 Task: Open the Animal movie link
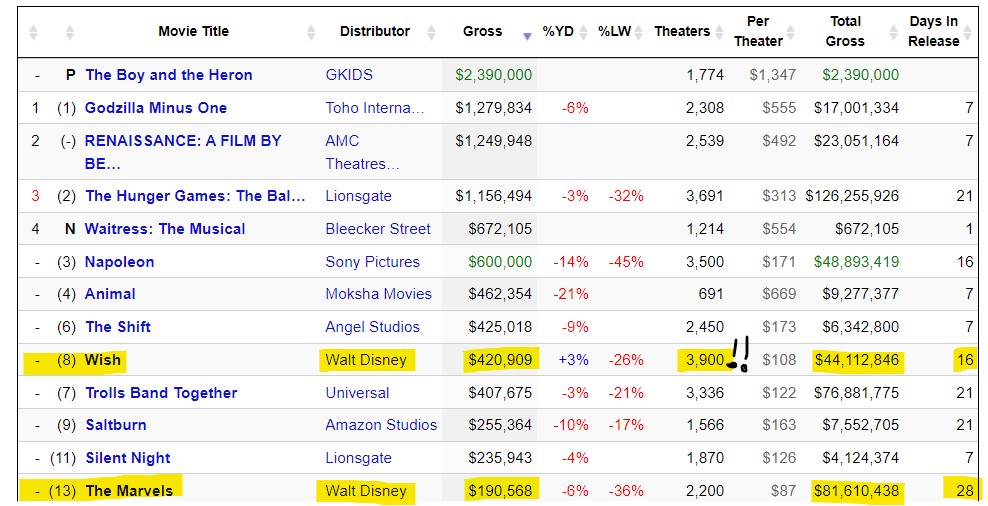pos(110,294)
